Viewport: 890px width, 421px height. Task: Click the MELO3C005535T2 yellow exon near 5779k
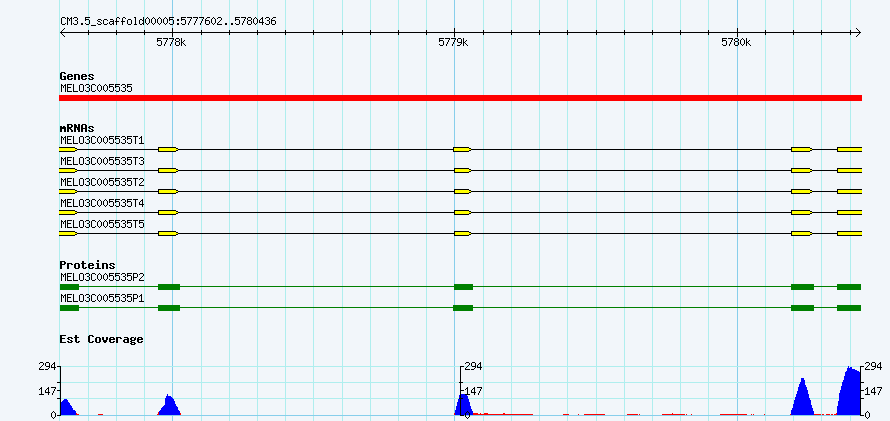[x=462, y=191]
